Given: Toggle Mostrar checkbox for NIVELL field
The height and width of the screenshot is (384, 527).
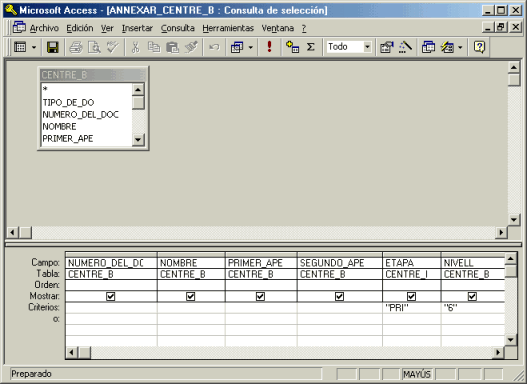Looking at the screenshot, I should pyautogui.click(x=472, y=296).
